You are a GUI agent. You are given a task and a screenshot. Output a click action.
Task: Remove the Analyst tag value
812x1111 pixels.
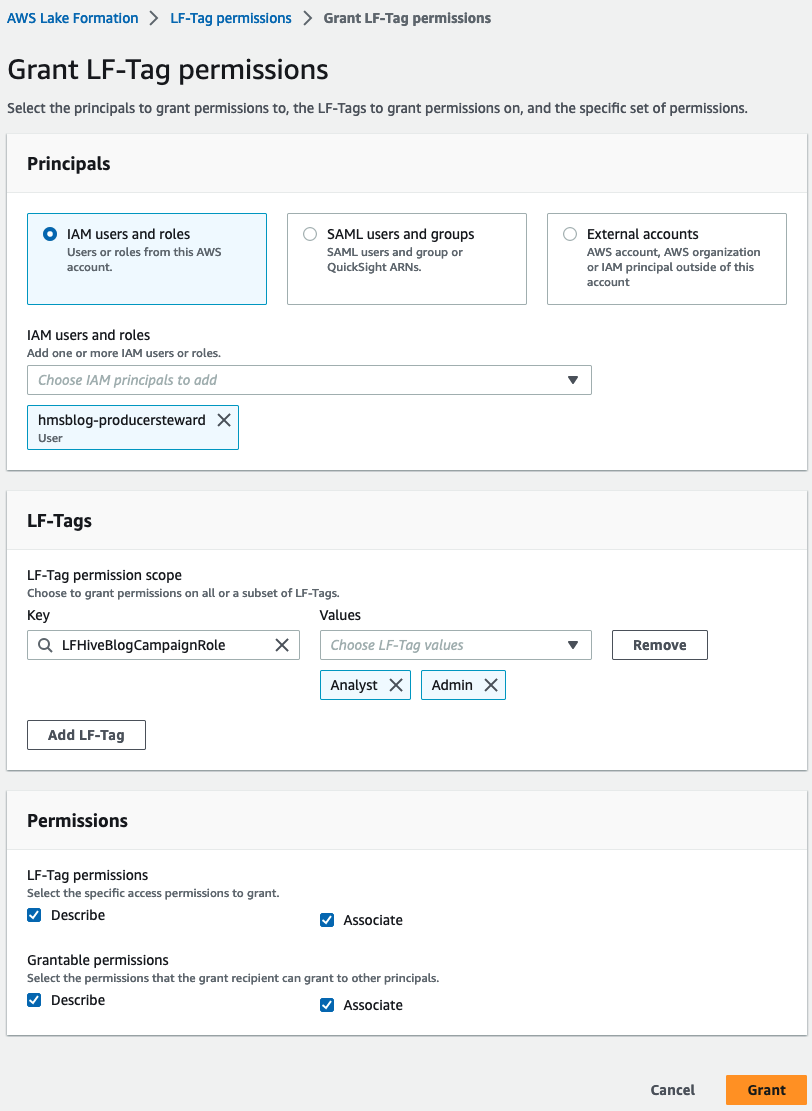(396, 685)
